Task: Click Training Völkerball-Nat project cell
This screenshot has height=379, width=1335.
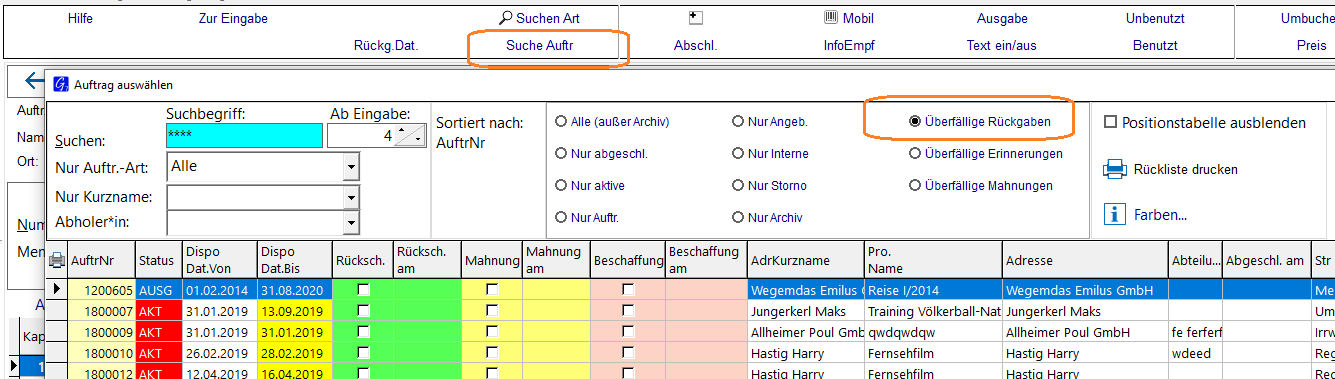Action: pos(933,311)
